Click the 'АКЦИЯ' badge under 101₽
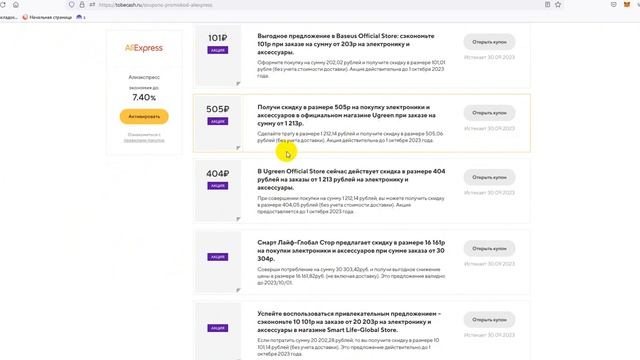Screen dimensions: 640x360 (x=218, y=50)
